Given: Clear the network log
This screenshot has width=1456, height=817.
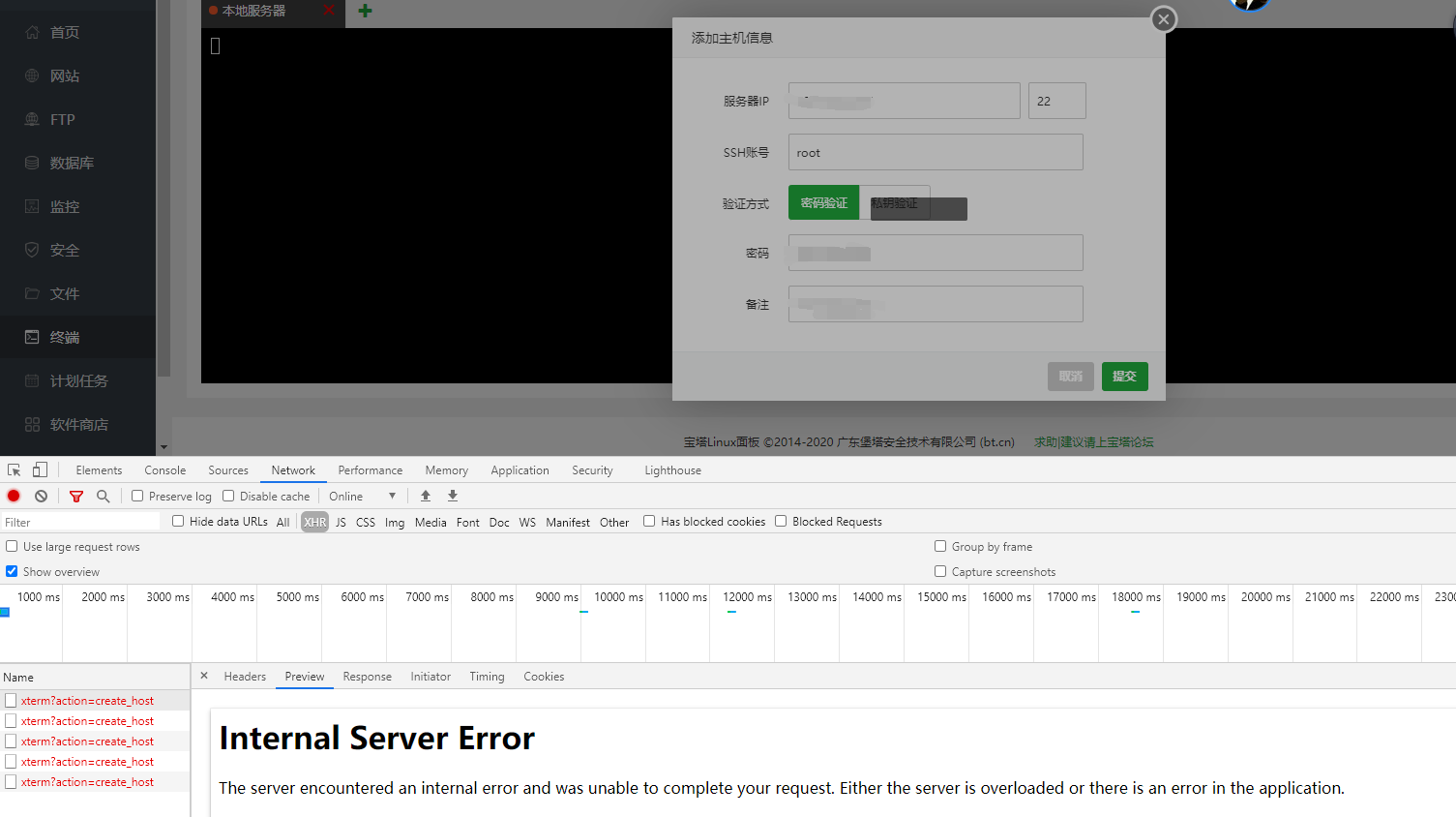Looking at the screenshot, I should [41, 496].
